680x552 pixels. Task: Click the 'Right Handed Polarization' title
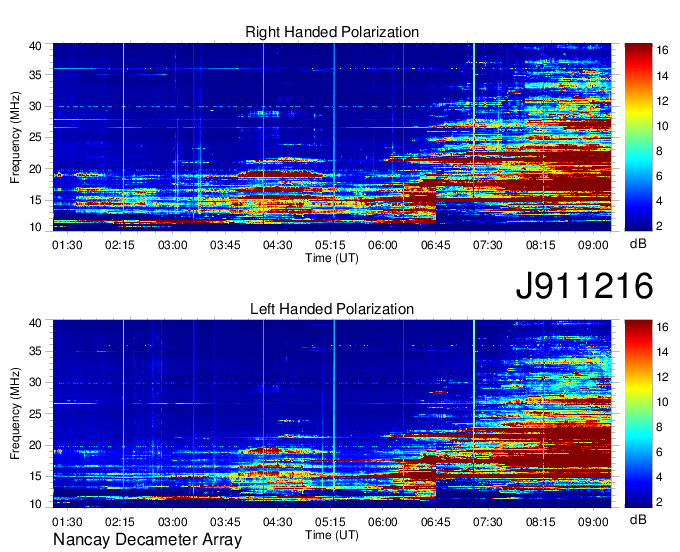pyautogui.click(x=332, y=32)
